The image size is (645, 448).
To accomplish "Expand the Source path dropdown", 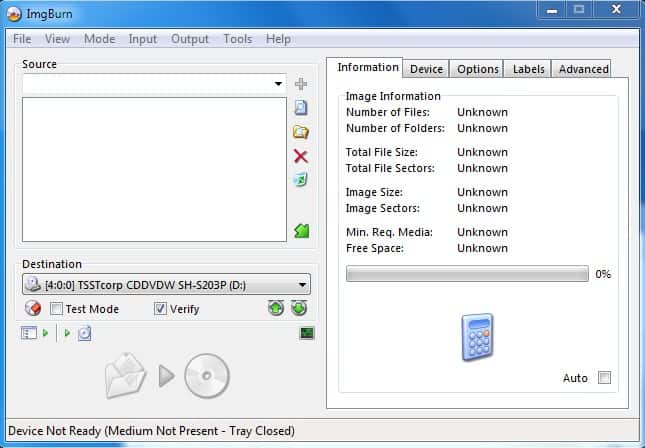I will point(278,85).
